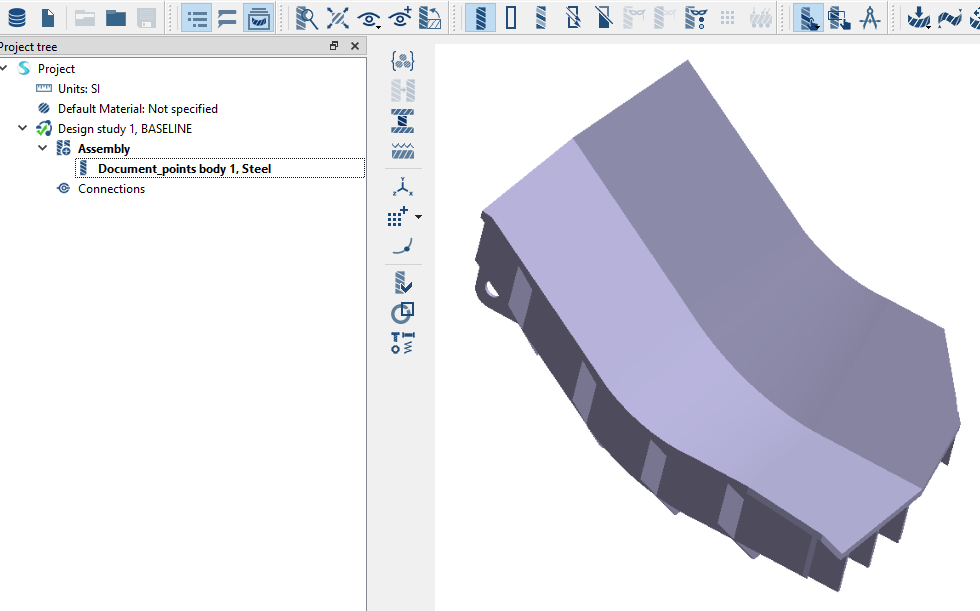Screen dimensions: 980x611
Task: Collapse the Assembly tree node
Action: (42, 149)
